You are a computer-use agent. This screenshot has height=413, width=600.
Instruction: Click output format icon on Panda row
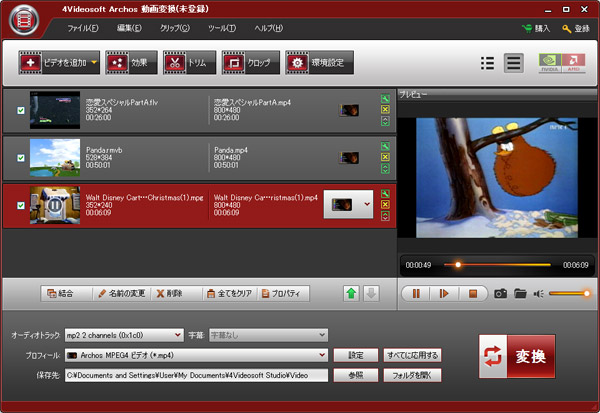pos(349,158)
